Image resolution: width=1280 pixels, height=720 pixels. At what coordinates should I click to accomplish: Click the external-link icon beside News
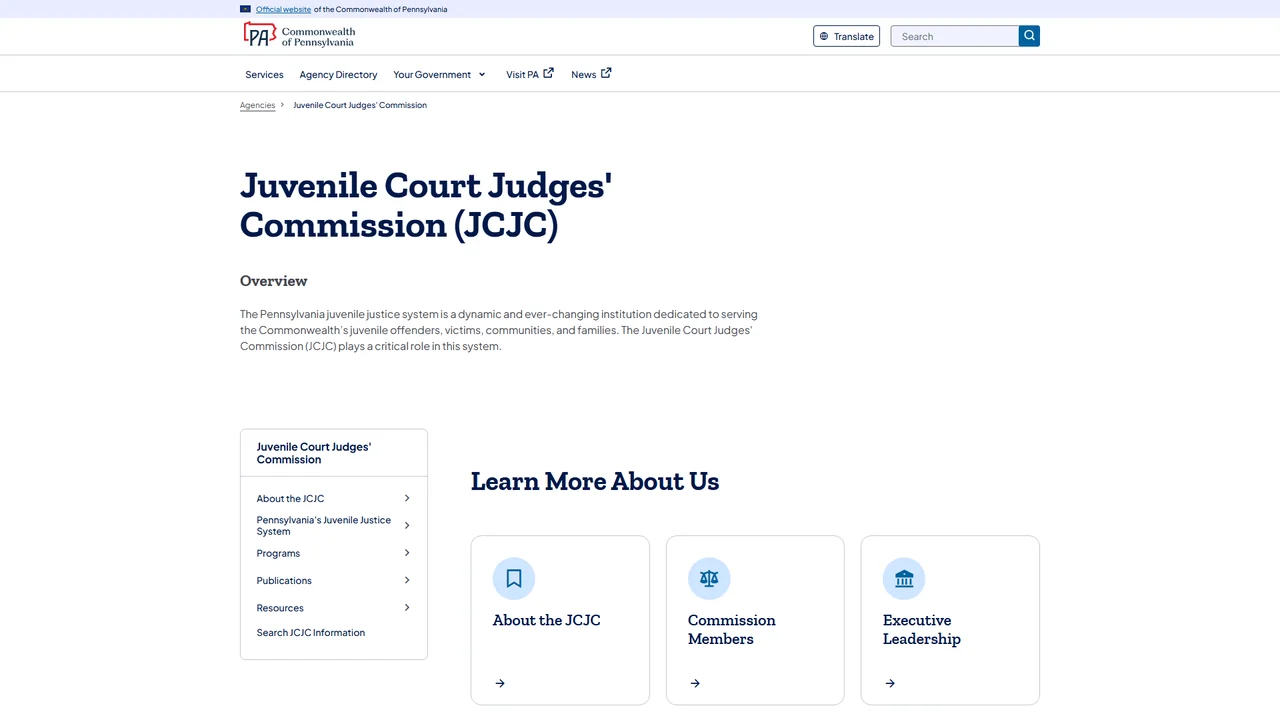(606, 73)
